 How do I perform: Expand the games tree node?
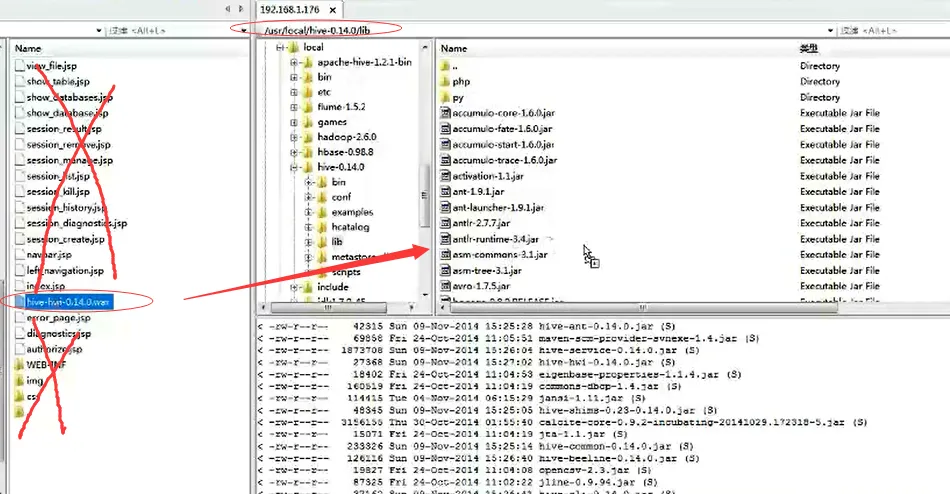(294, 122)
